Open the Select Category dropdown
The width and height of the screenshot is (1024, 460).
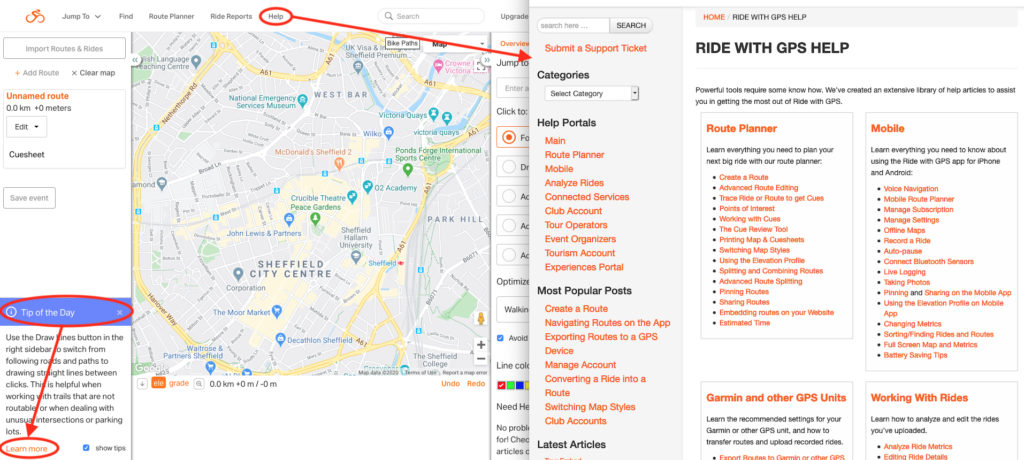tap(592, 93)
